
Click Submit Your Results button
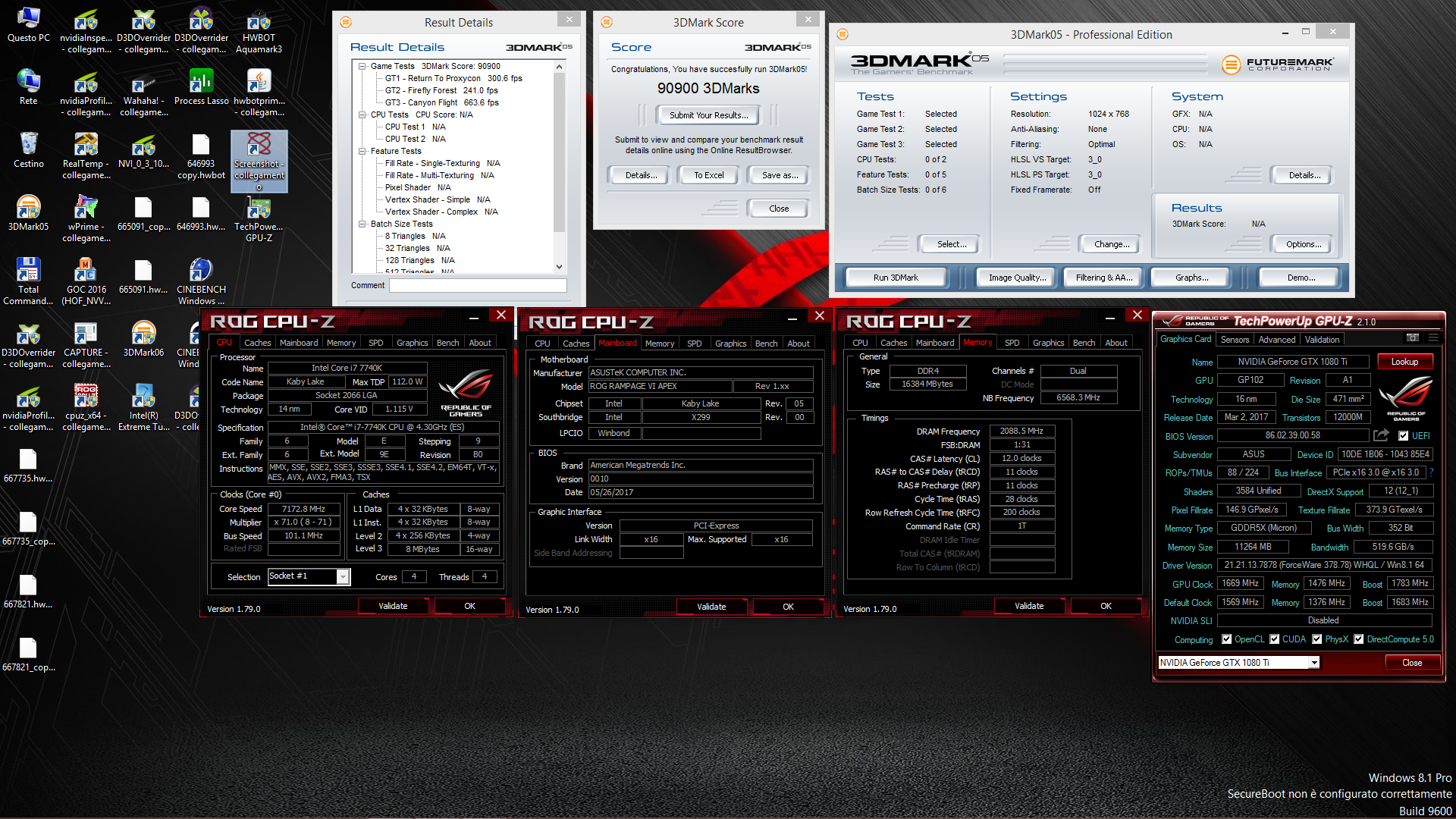[709, 115]
